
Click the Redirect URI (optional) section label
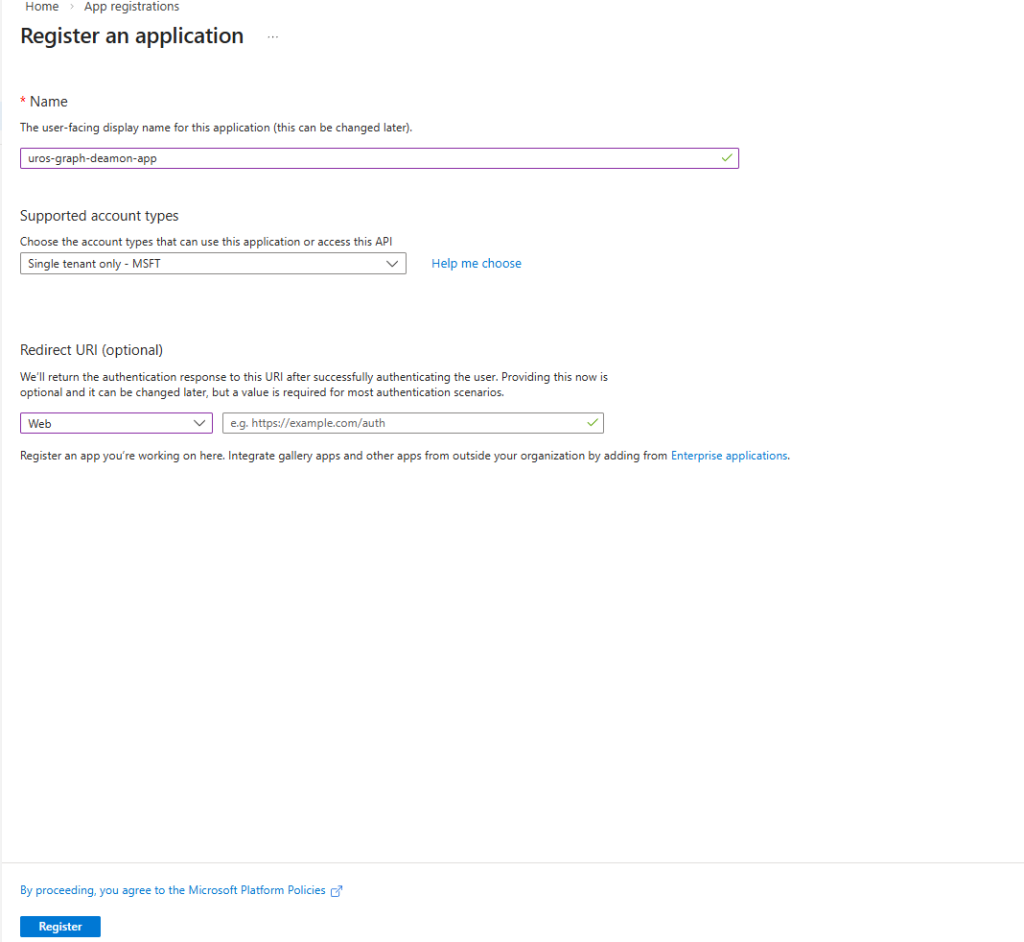[91, 350]
